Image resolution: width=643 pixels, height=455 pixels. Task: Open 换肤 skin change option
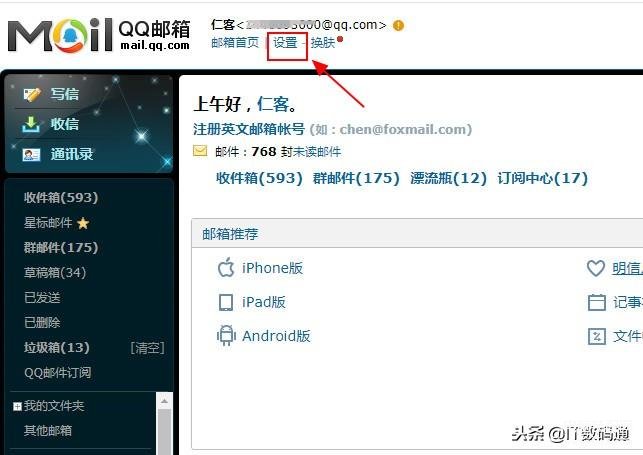click(x=323, y=42)
